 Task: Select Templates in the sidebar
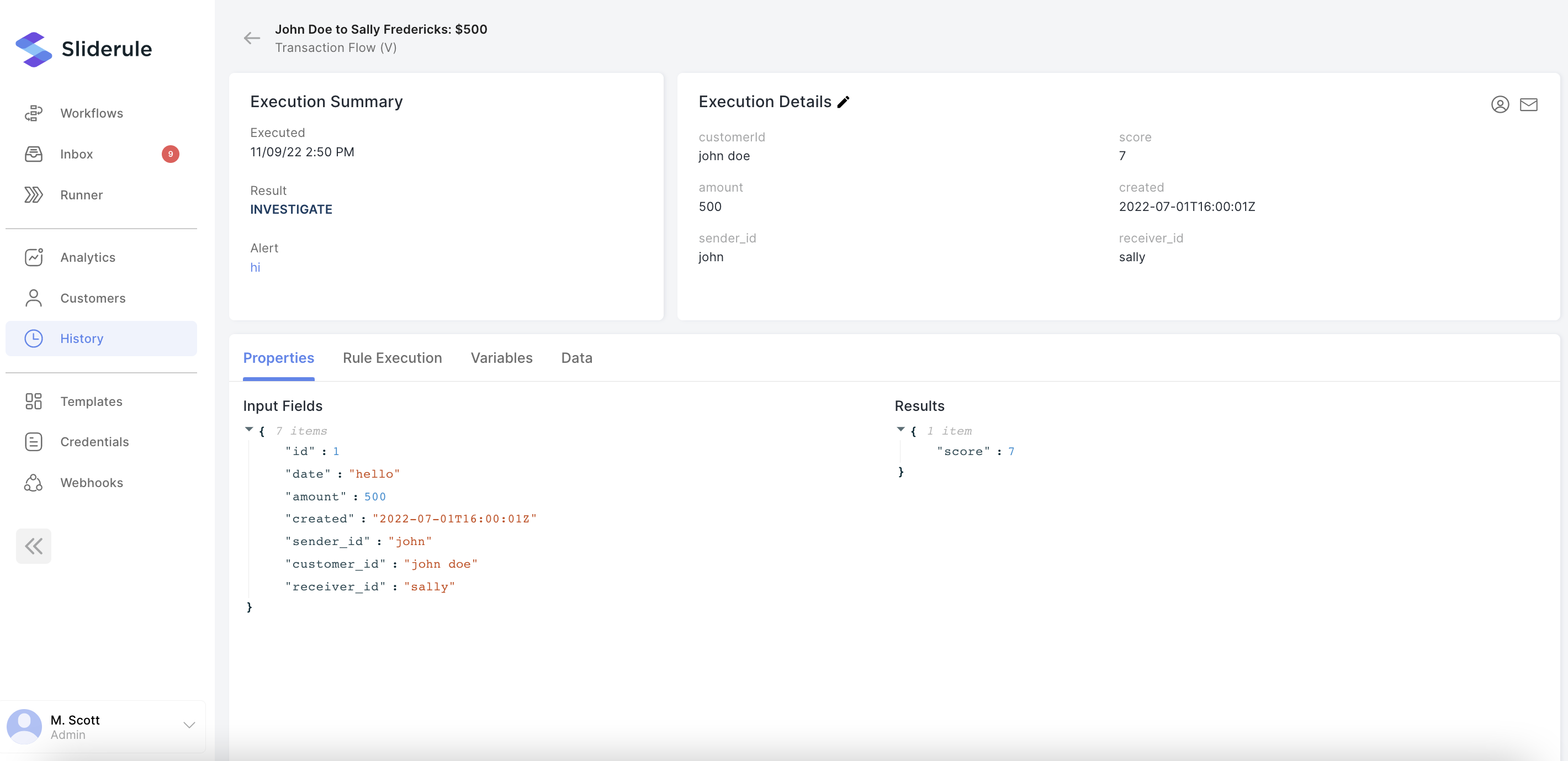coord(91,402)
